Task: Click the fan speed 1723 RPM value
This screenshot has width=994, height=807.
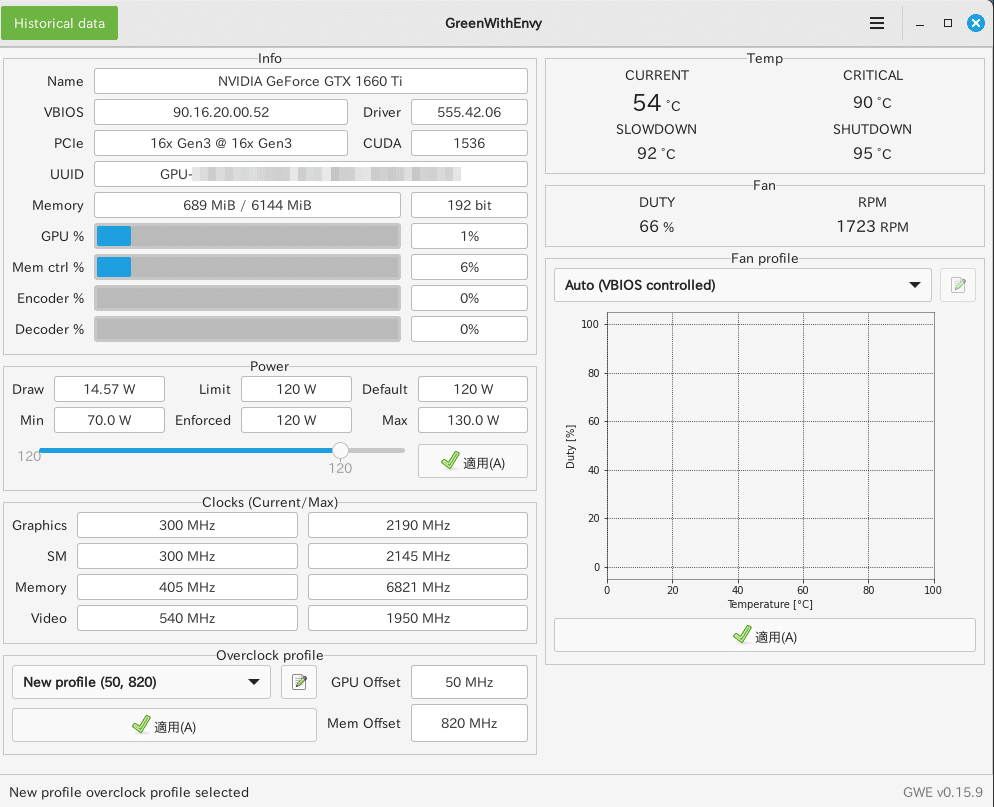Action: [x=872, y=227]
